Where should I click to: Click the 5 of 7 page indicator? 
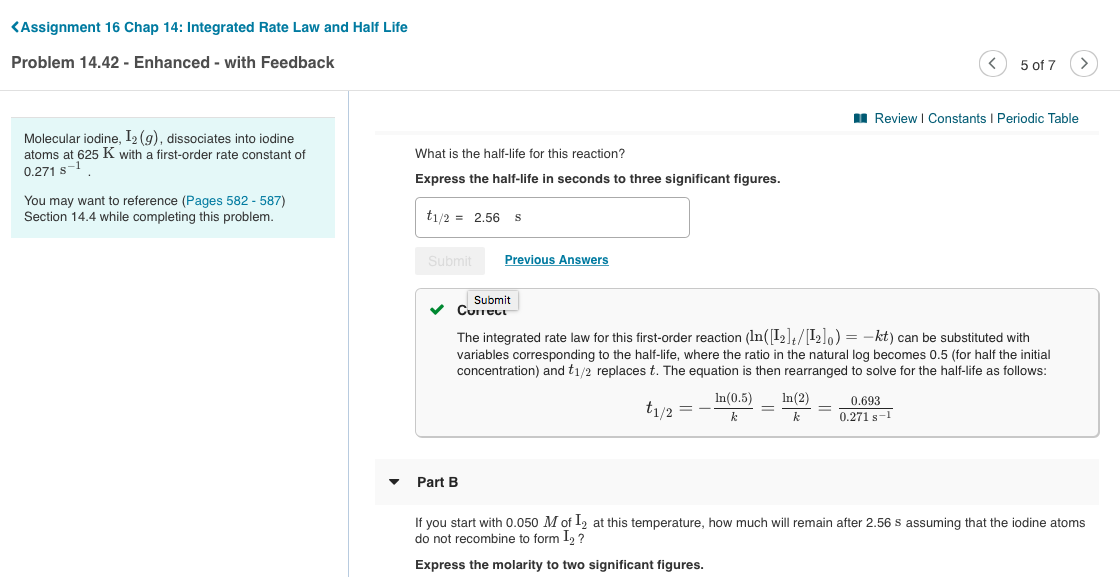[x=1038, y=63]
